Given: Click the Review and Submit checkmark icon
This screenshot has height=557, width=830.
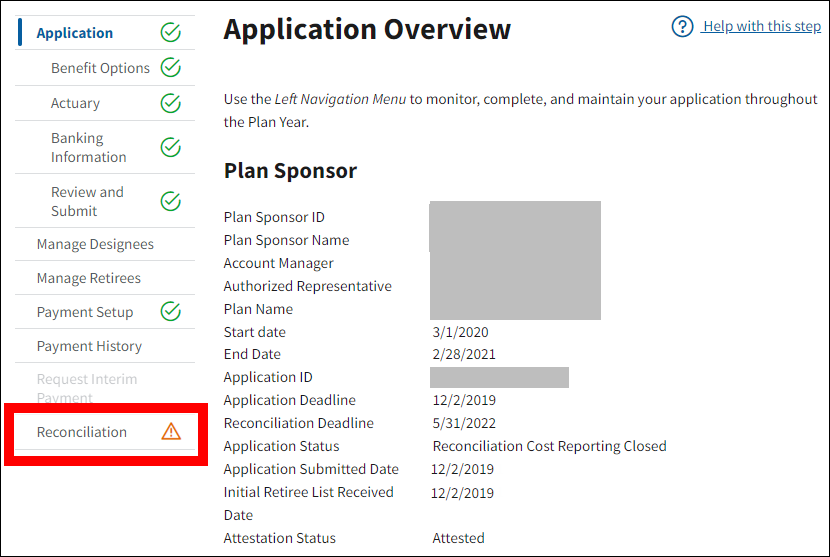Looking at the screenshot, I should click(171, 201).
